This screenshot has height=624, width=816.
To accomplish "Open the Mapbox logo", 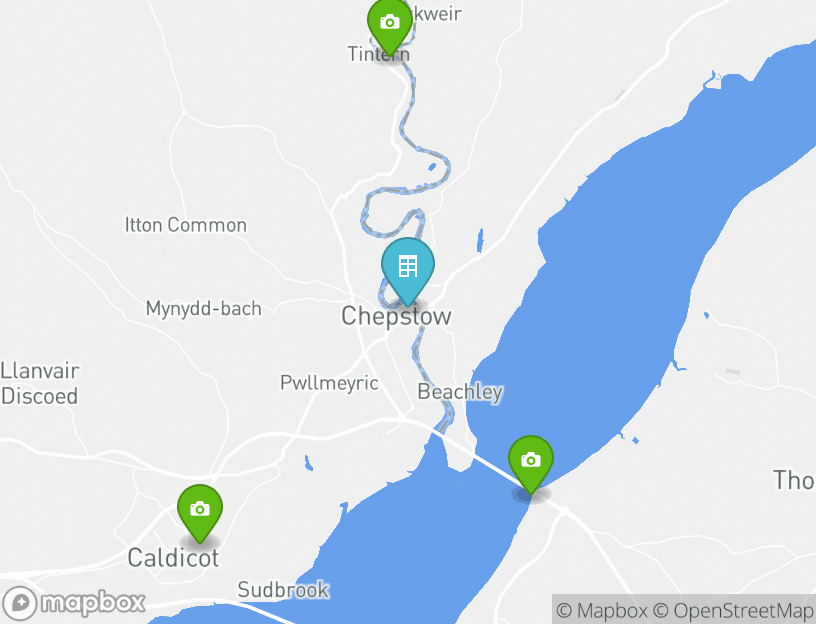I will point(73,604).
